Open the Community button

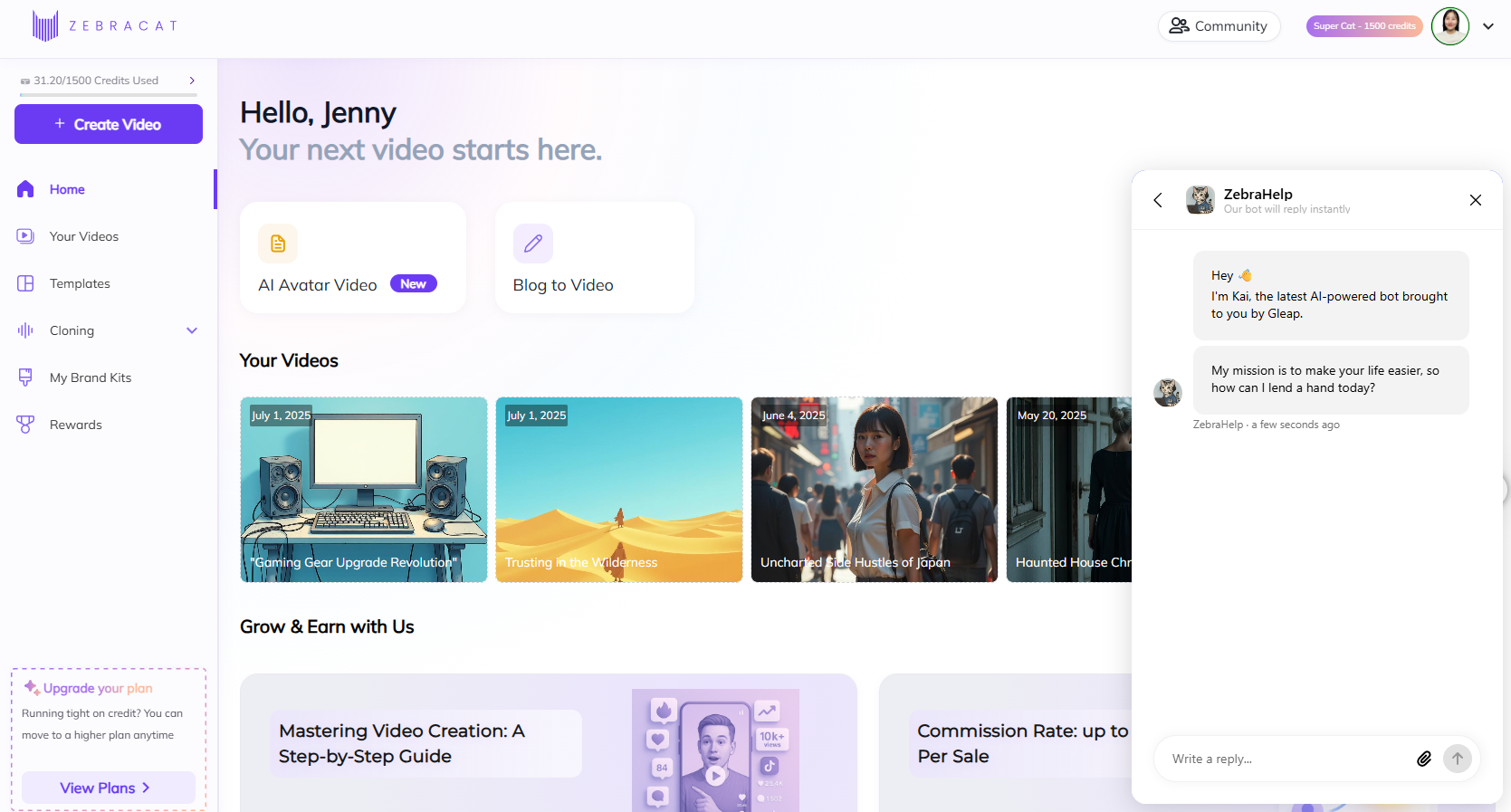[1219, 26]
